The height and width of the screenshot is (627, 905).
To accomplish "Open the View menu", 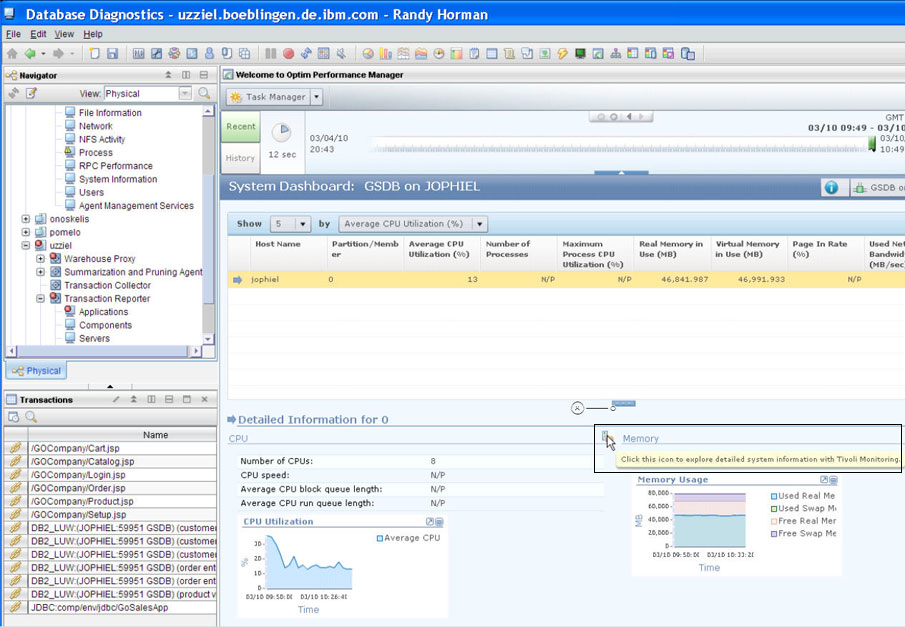I will coord(64,34).
